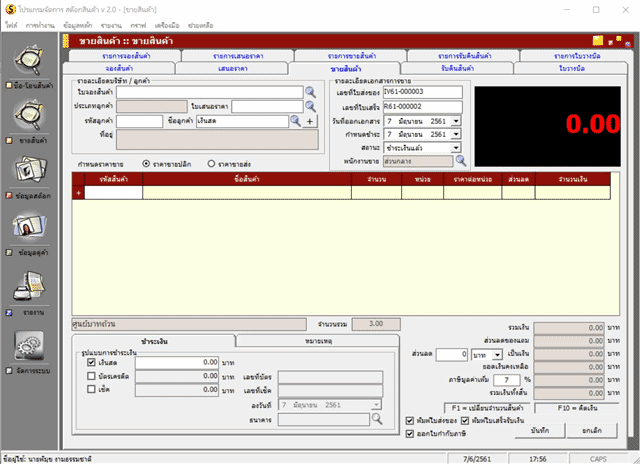The width and height of the screenshot is (640, 464).
Task: Toggle the ออกใบกำกับภาษี checkbox
Action: [411, 434]
